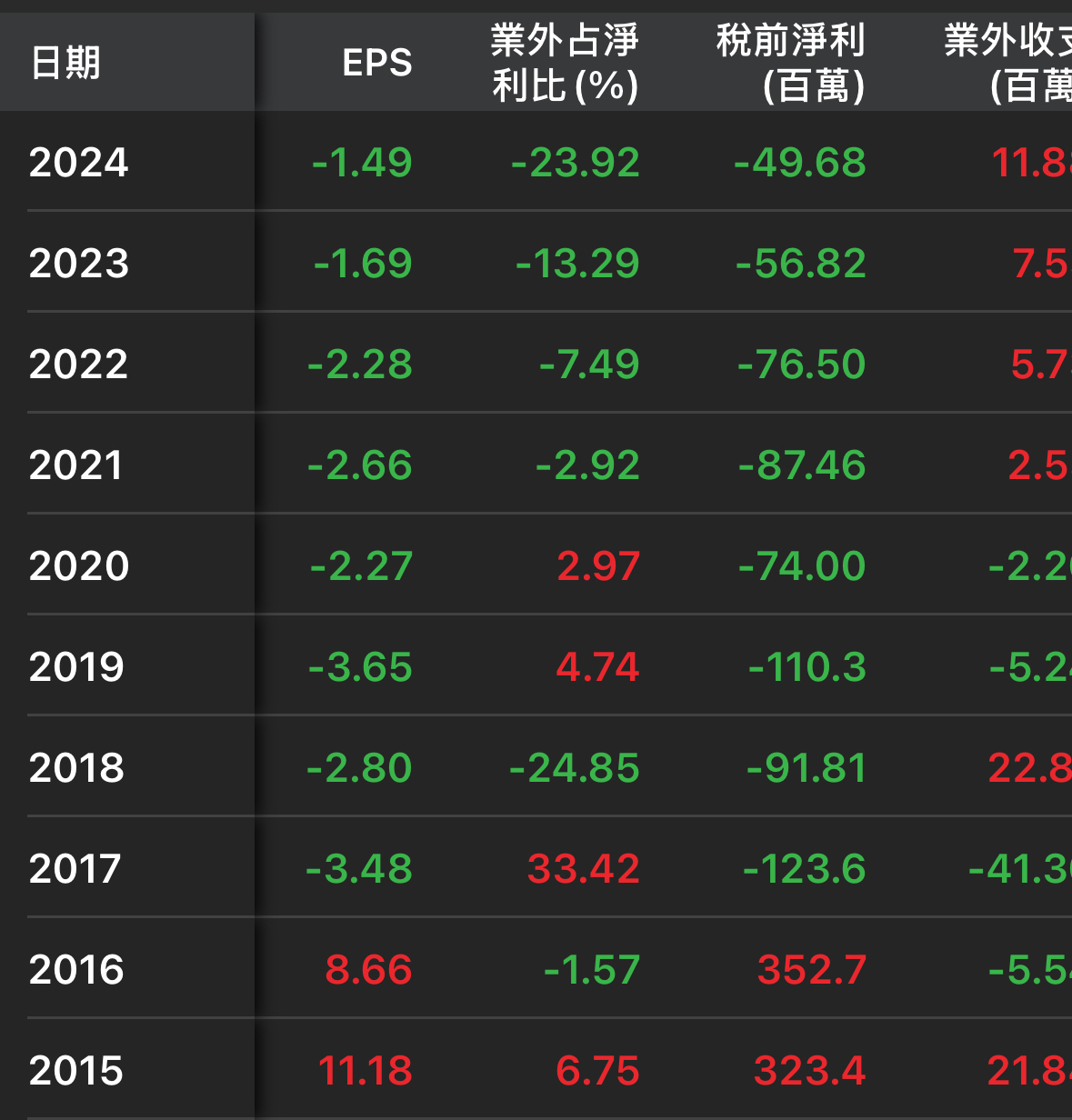The width and height of the screenshot is (1072, 1120).
Task: Select pre-tax profit -87.46 cell
Action: click(802, 465)
